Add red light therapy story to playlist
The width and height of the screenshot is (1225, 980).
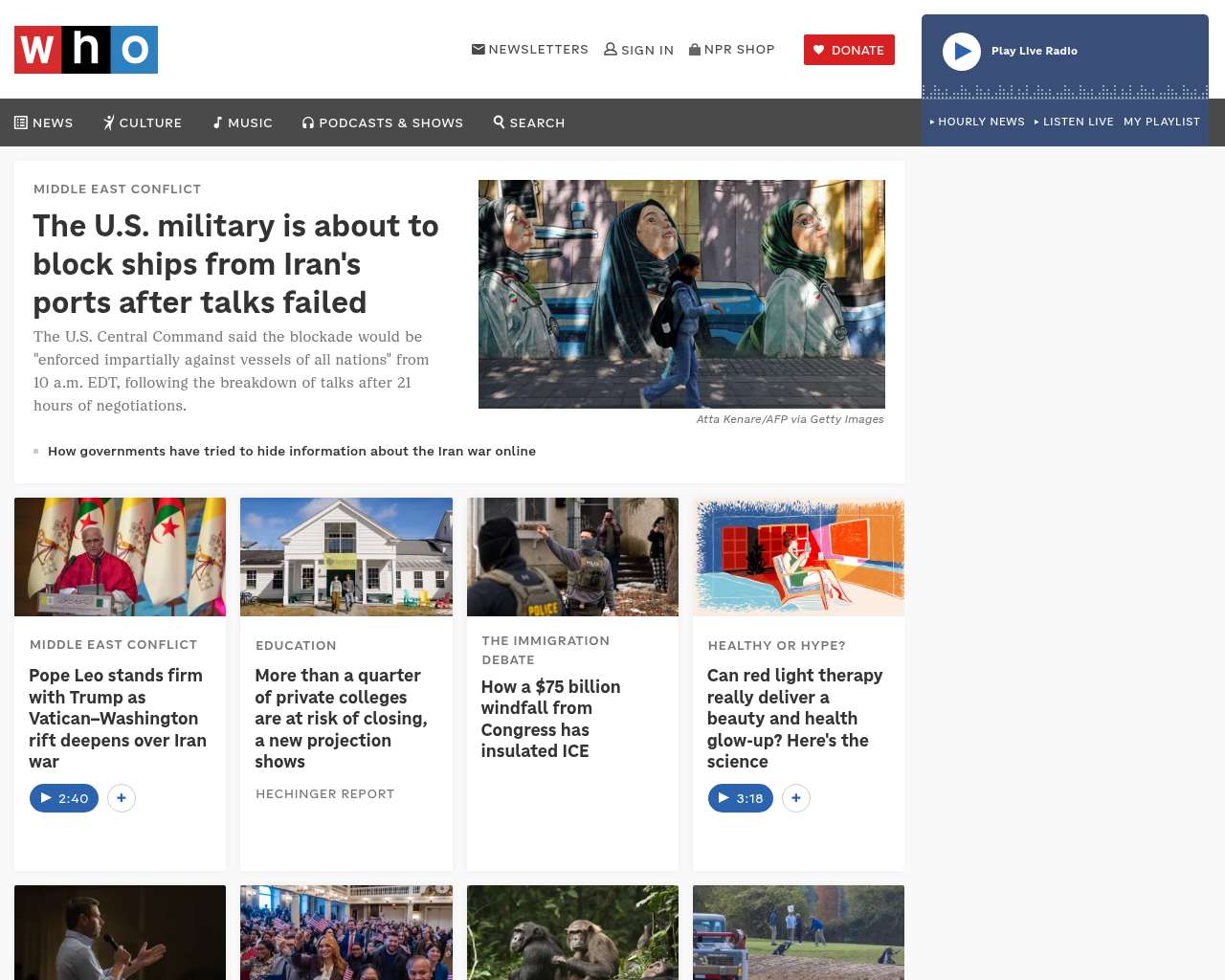(796, 798)
